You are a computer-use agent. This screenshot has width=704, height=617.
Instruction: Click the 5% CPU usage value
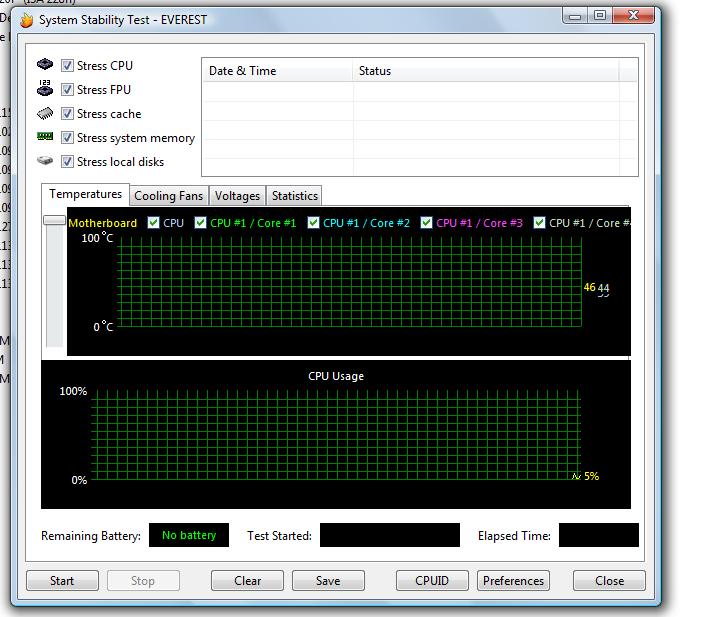coord(591,476)
